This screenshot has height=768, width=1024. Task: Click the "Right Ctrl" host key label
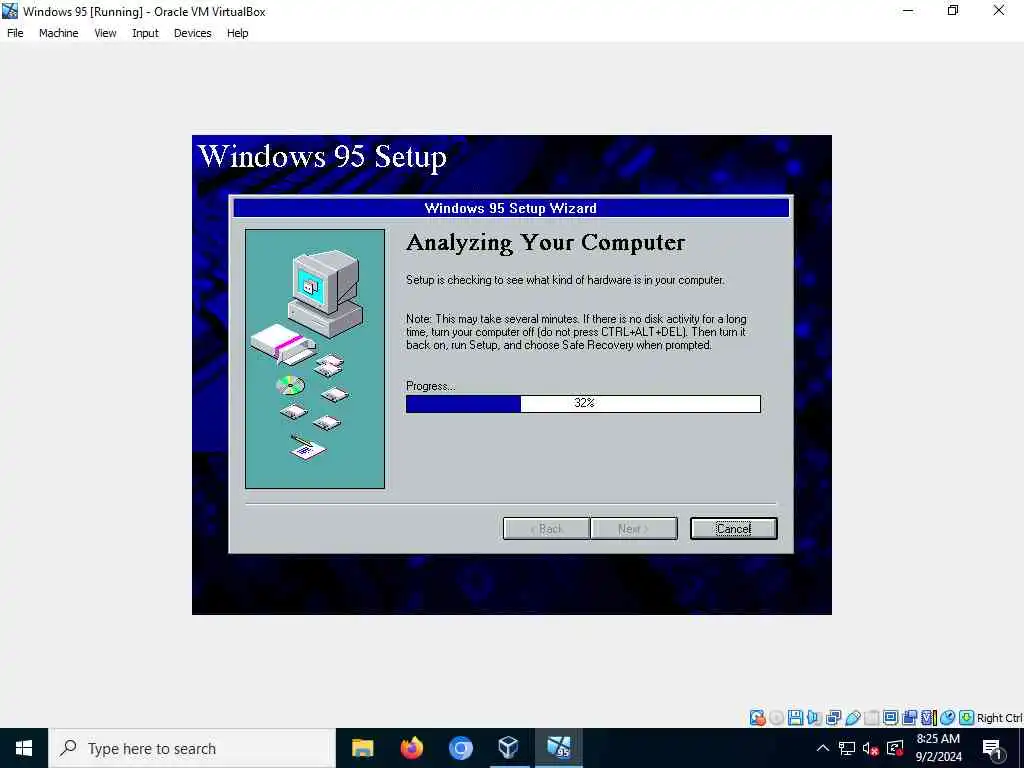pos(1000,718)
